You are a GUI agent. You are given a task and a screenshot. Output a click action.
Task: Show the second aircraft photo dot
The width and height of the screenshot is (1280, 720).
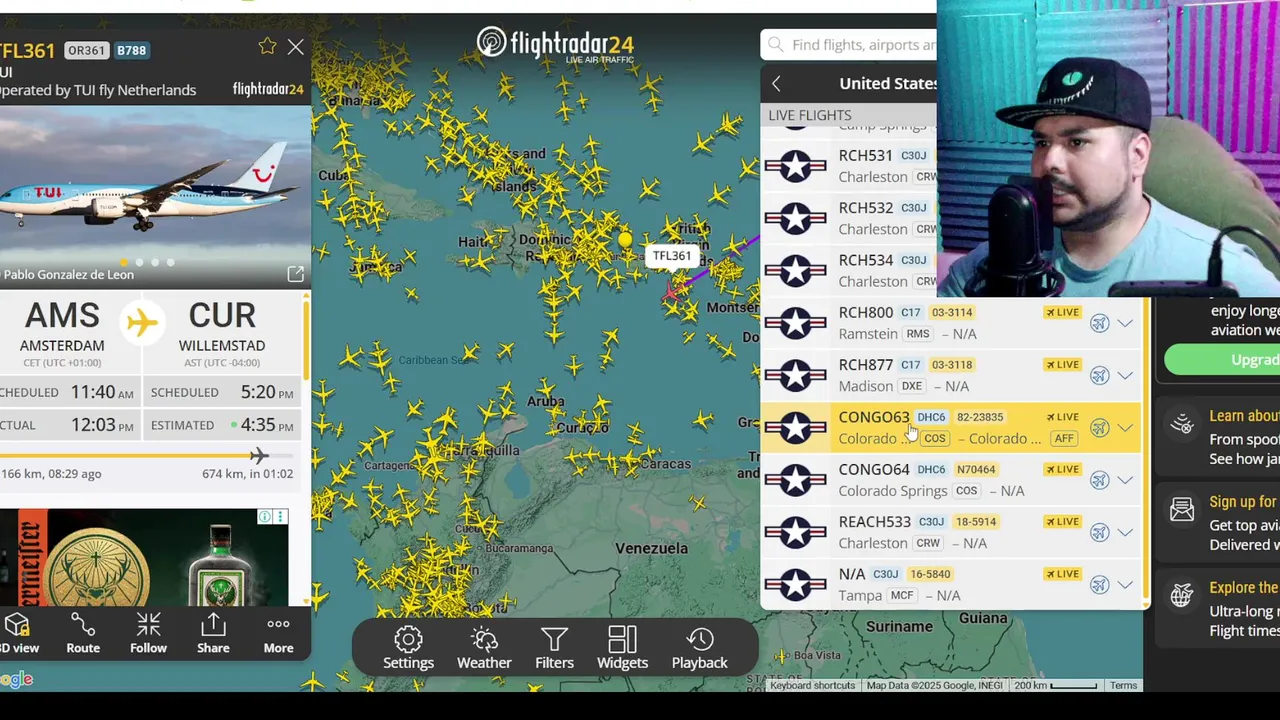(x=139, y=262)
